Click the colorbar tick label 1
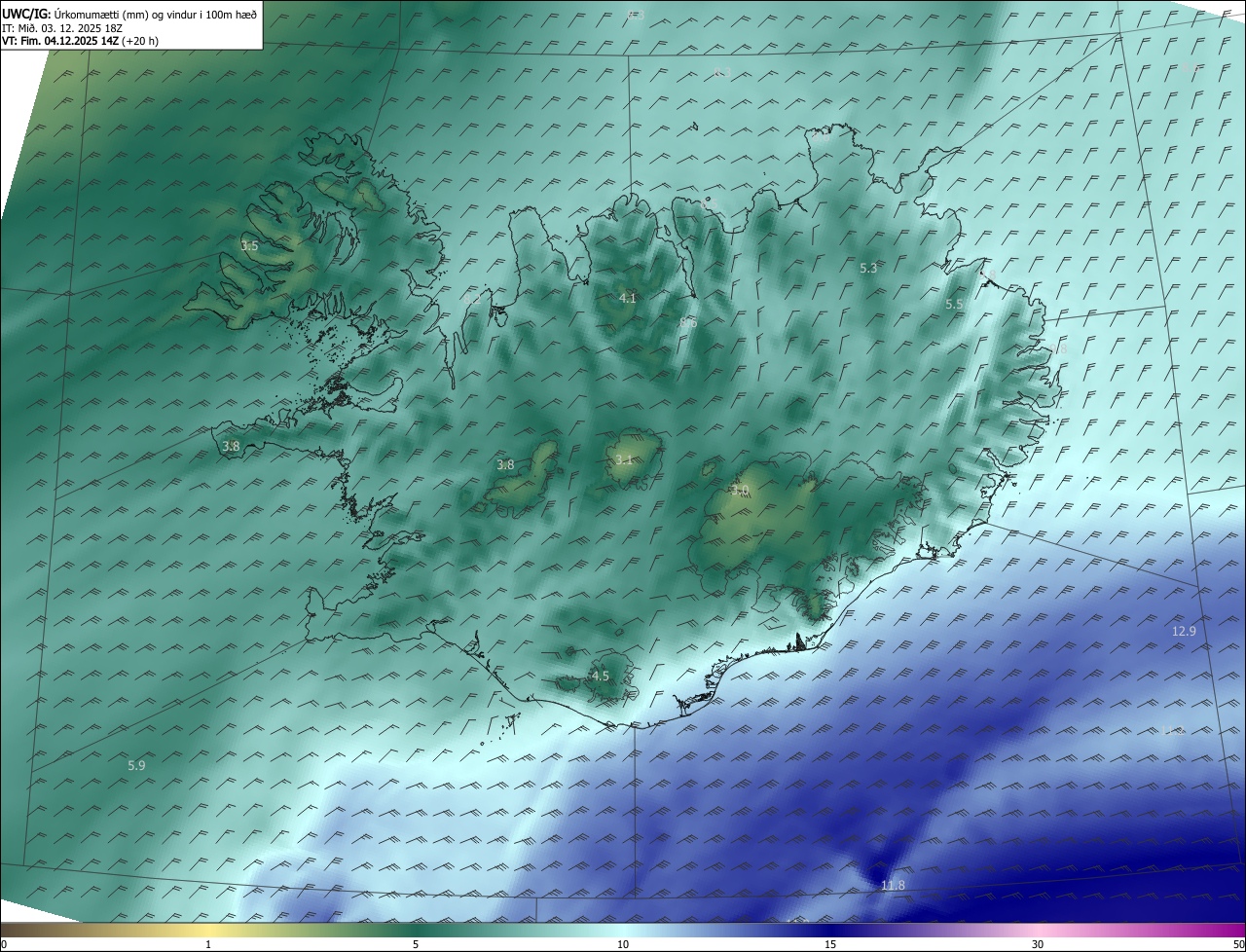The width and height of the screenshot is (1246, 952). point(208,944)
